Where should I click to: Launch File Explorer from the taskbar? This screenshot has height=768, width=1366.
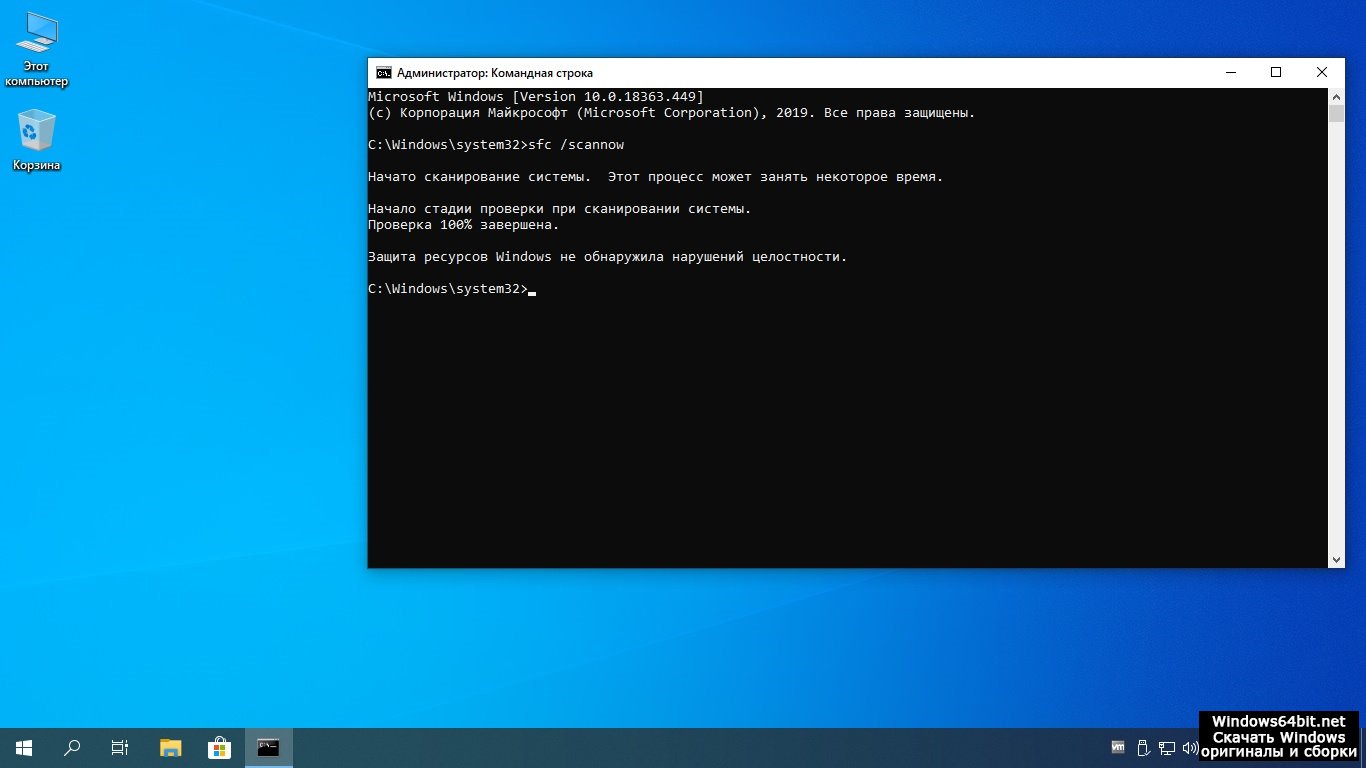click(x=171, y=747)
